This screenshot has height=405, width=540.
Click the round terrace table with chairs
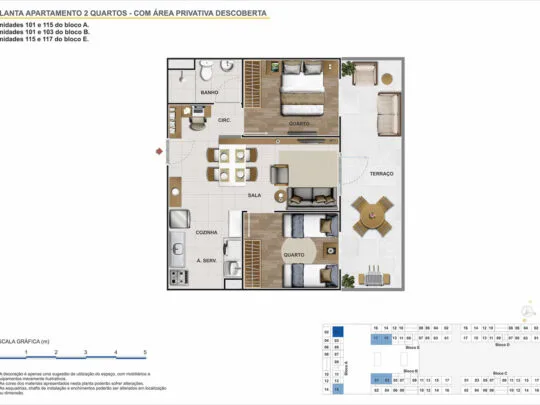(x=372, y=217)
